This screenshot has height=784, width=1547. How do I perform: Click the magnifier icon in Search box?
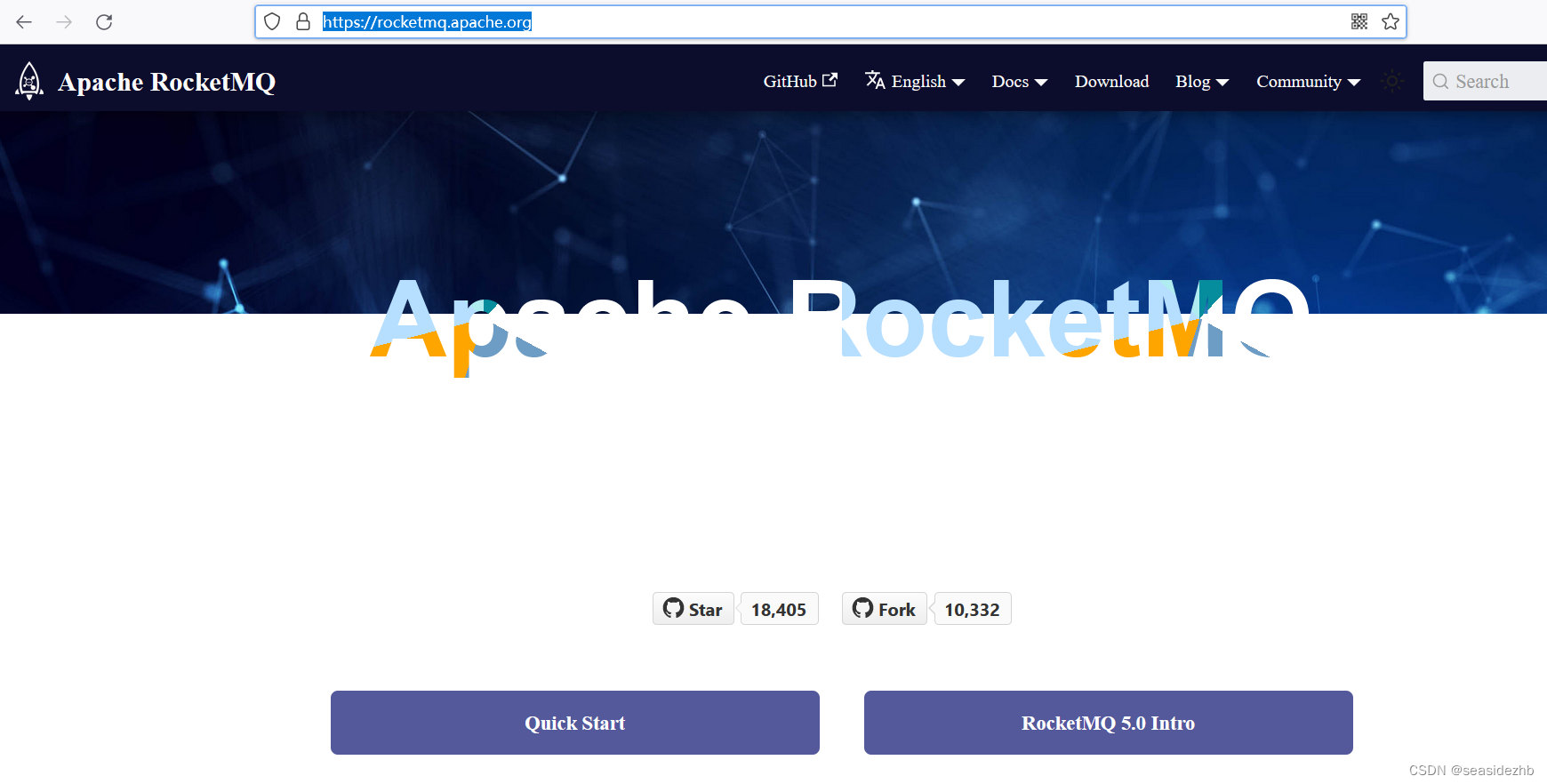click(1440, 81)
